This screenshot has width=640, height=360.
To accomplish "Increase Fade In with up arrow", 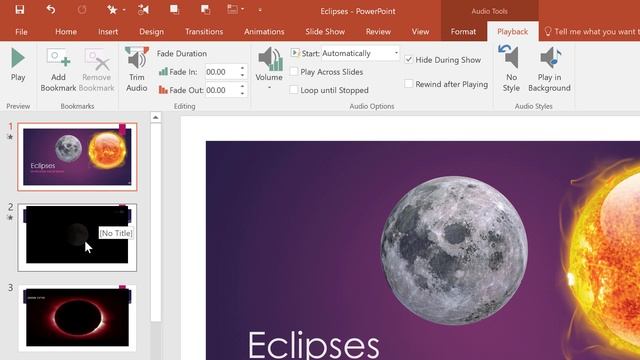I will tap(242, 69).
